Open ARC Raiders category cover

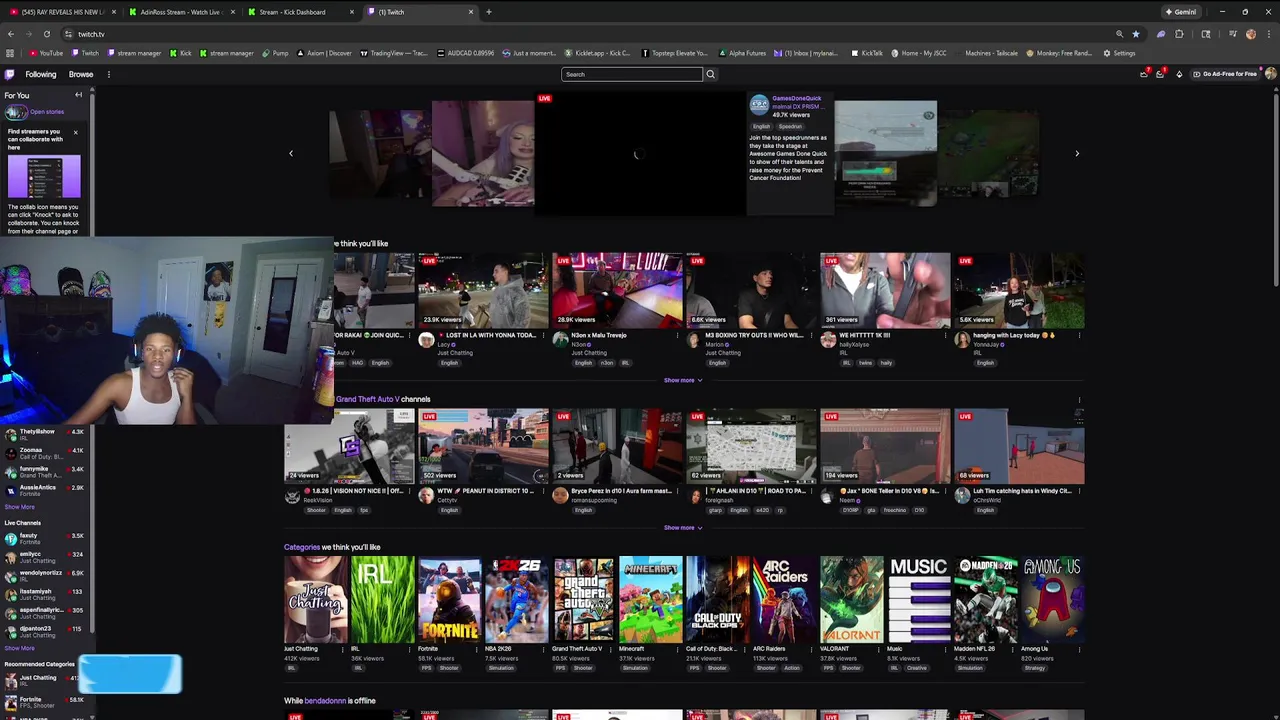785,599
